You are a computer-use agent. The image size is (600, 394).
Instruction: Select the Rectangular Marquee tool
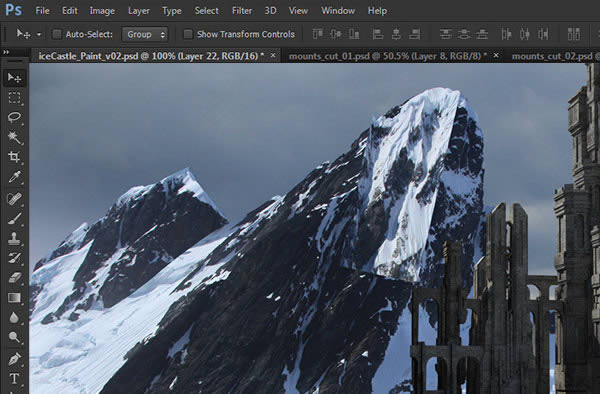(15, 98)
